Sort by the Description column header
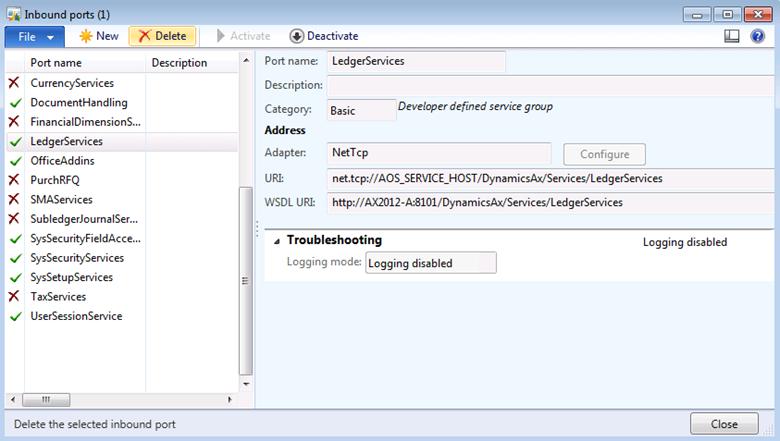780x441 pixels. [192, 63]
